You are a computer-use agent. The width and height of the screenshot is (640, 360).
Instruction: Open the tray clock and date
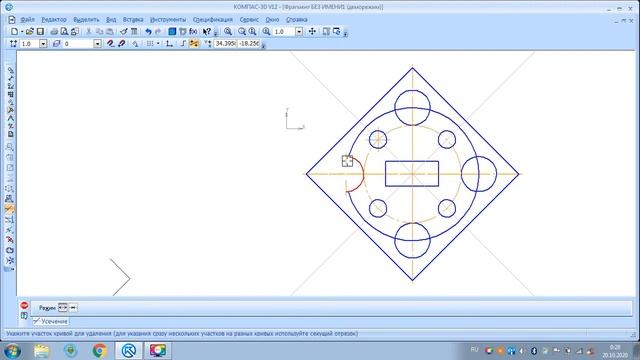[x=615, y=351]
